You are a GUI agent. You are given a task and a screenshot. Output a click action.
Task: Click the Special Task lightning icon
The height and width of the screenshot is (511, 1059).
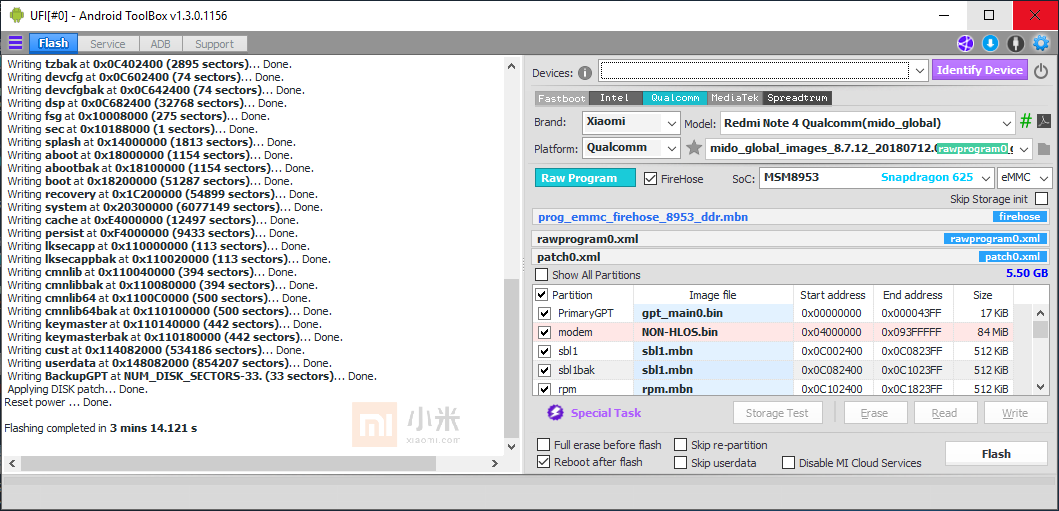pyautogui.click(x=555, y=412)
